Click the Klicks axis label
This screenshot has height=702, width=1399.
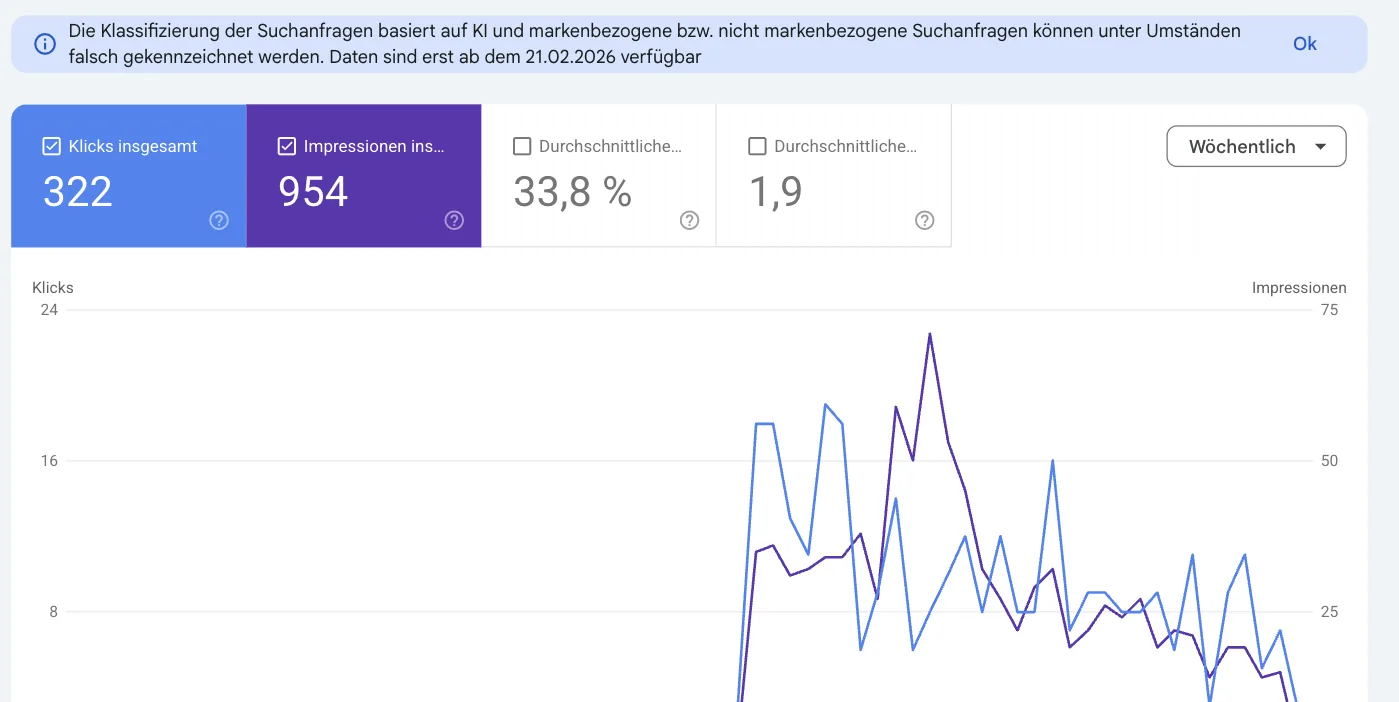point(53,287)
